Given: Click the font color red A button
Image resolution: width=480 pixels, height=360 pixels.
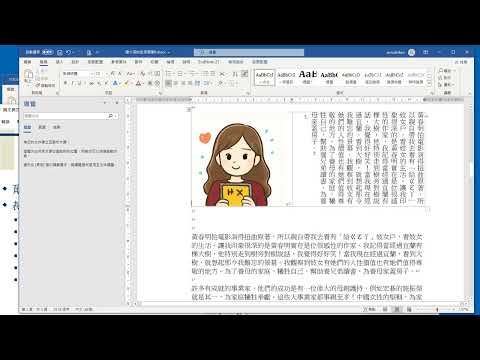Looking at the screenshot, I should [x=138, y=83].
